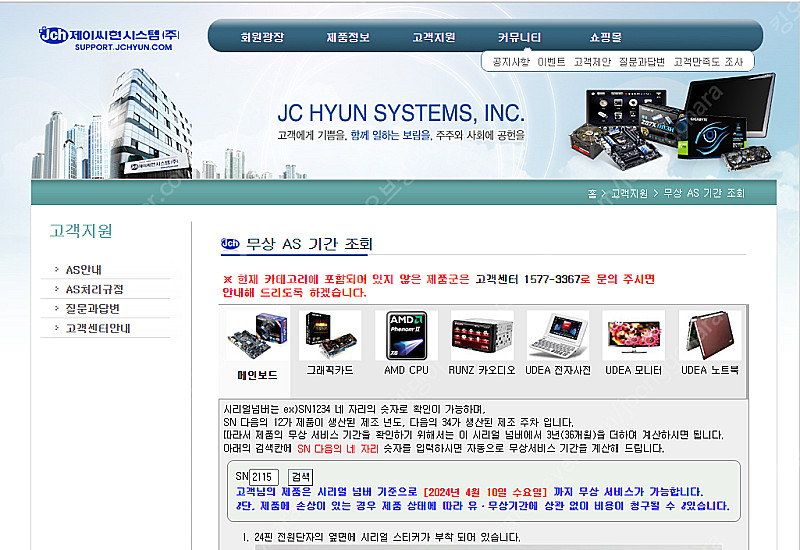Click the JC HYUN SYSTEMS, INC. banner text

[401, 113]
